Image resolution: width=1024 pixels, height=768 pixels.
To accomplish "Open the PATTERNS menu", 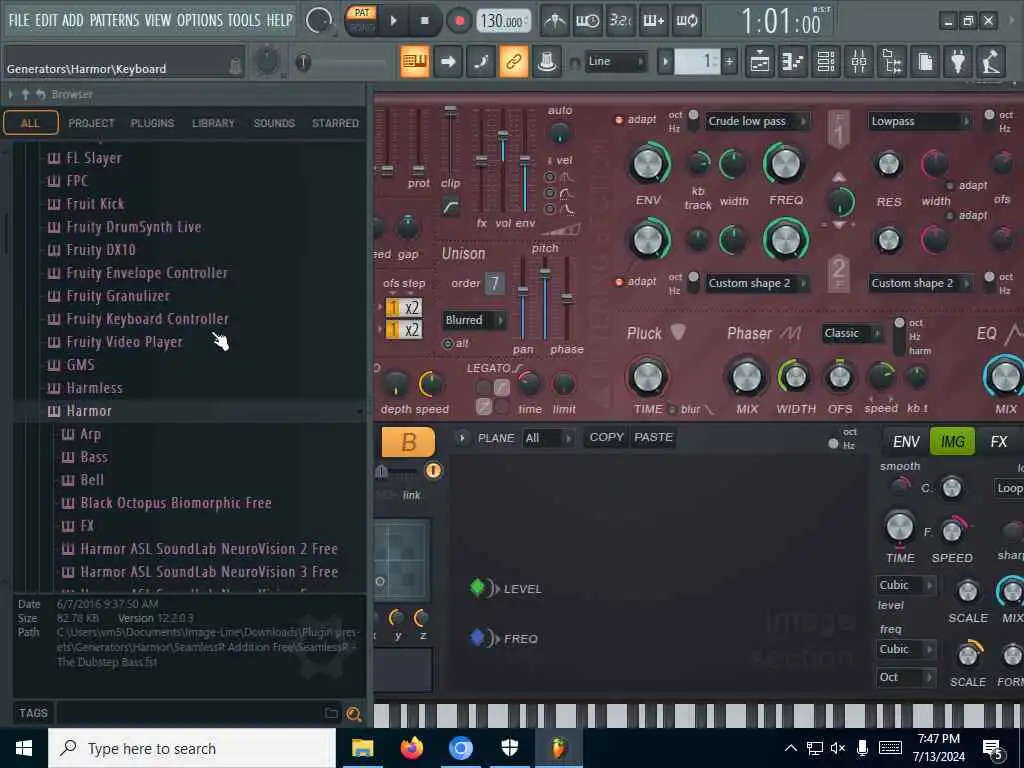I will point(114,20).
